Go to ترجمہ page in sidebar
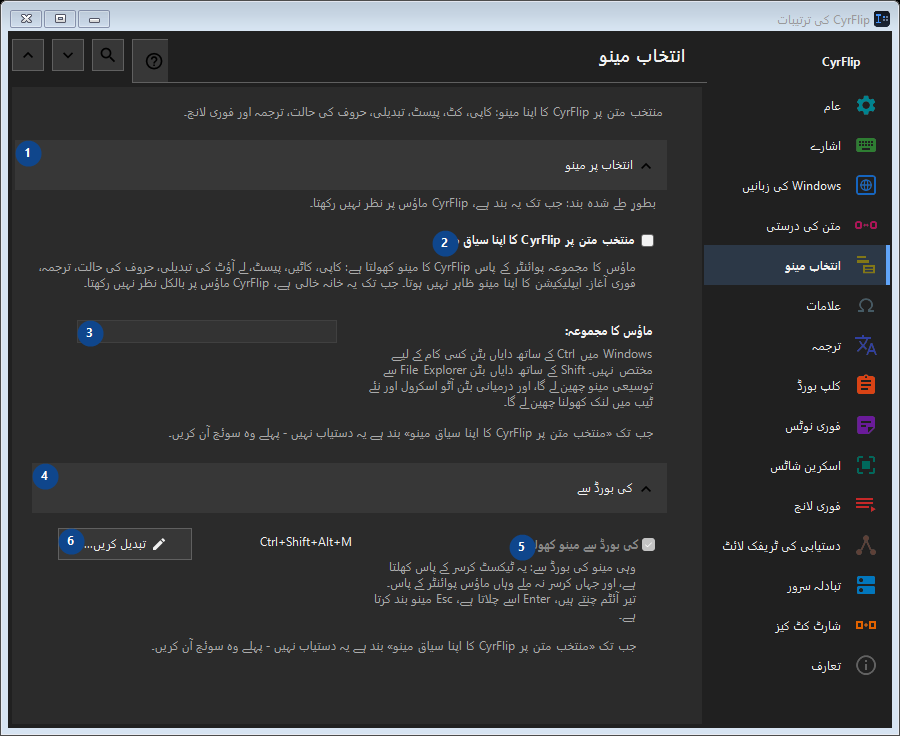Screen dimensions: 900x736 coord(796,346)
